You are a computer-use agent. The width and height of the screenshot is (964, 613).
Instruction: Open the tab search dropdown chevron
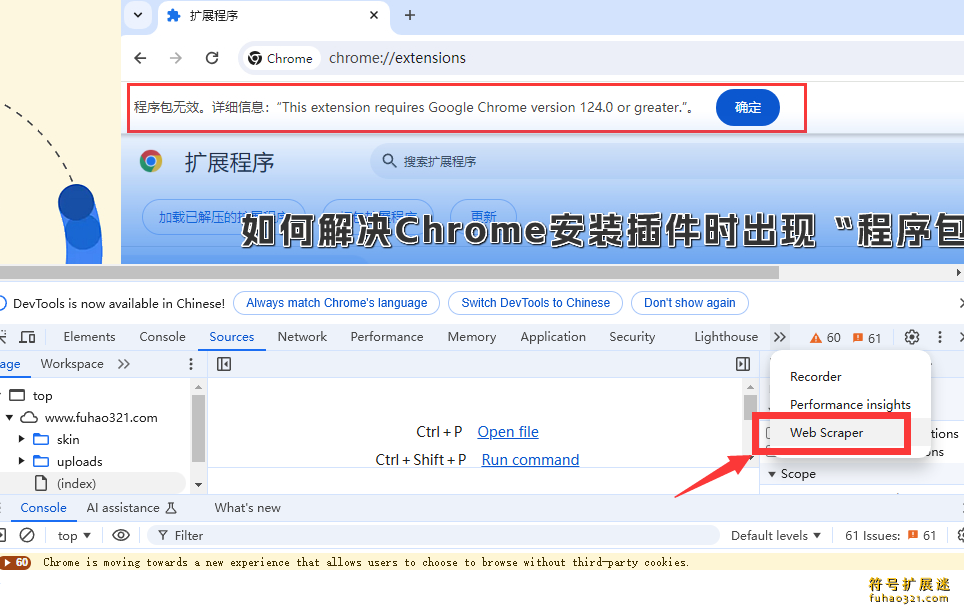pos(138,15)
